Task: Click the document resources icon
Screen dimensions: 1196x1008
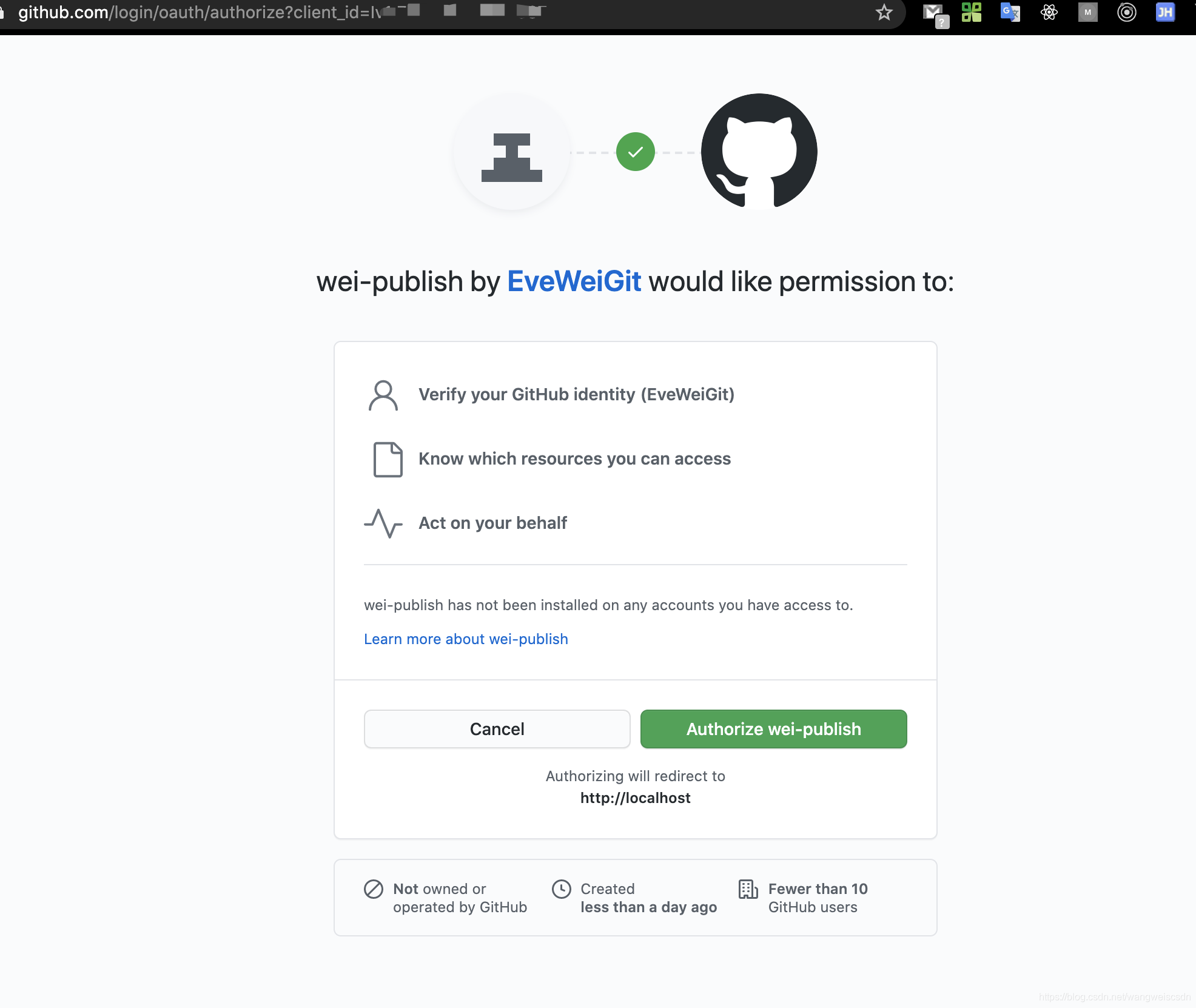Action: click(x=386, y=459)
